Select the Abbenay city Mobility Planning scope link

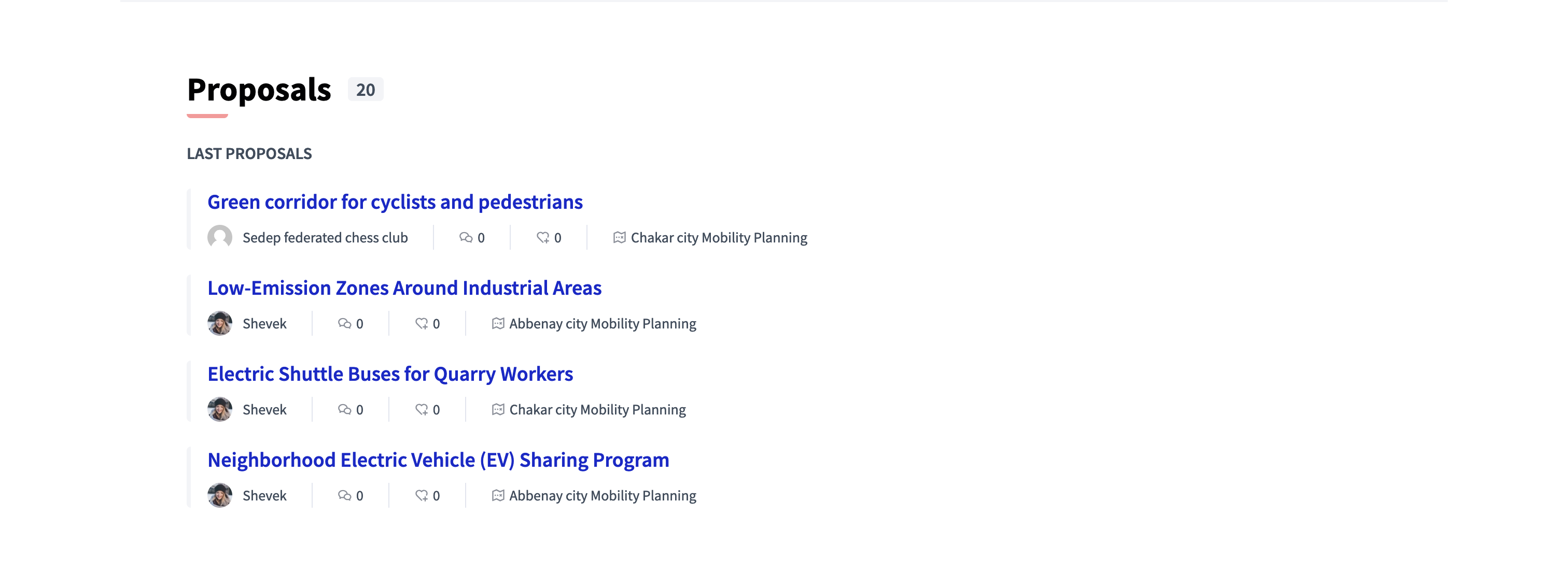click(602, 324)
